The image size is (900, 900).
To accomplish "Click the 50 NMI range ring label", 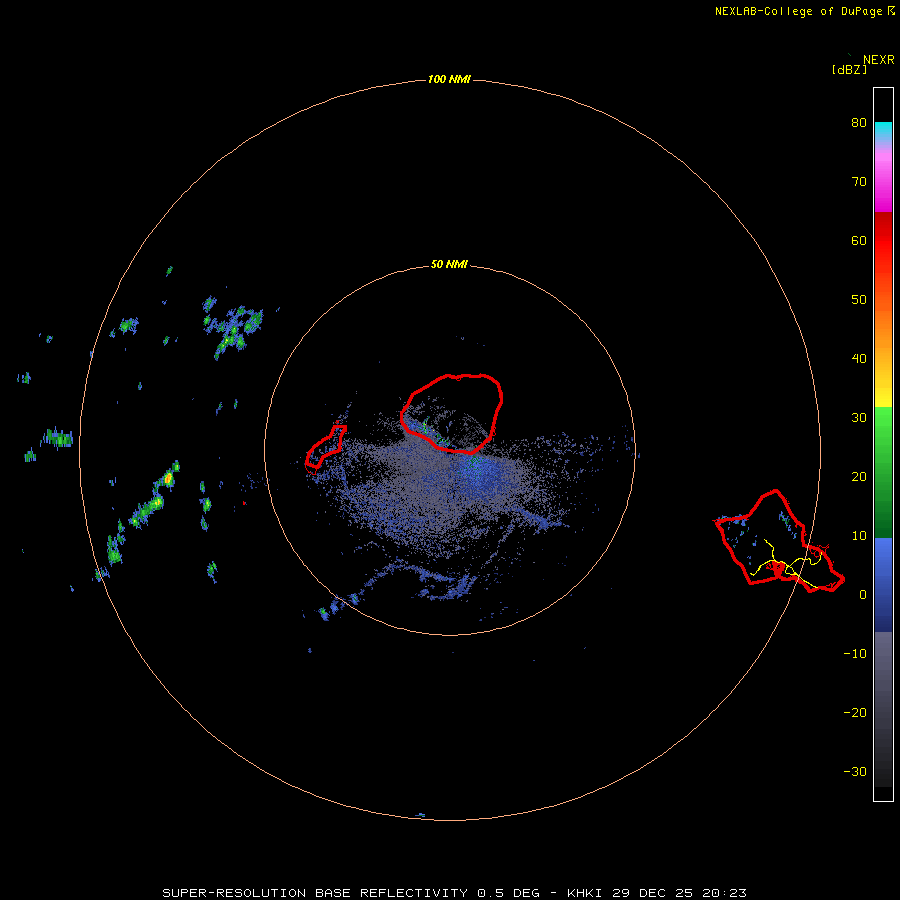I will (x=449, y=265).
